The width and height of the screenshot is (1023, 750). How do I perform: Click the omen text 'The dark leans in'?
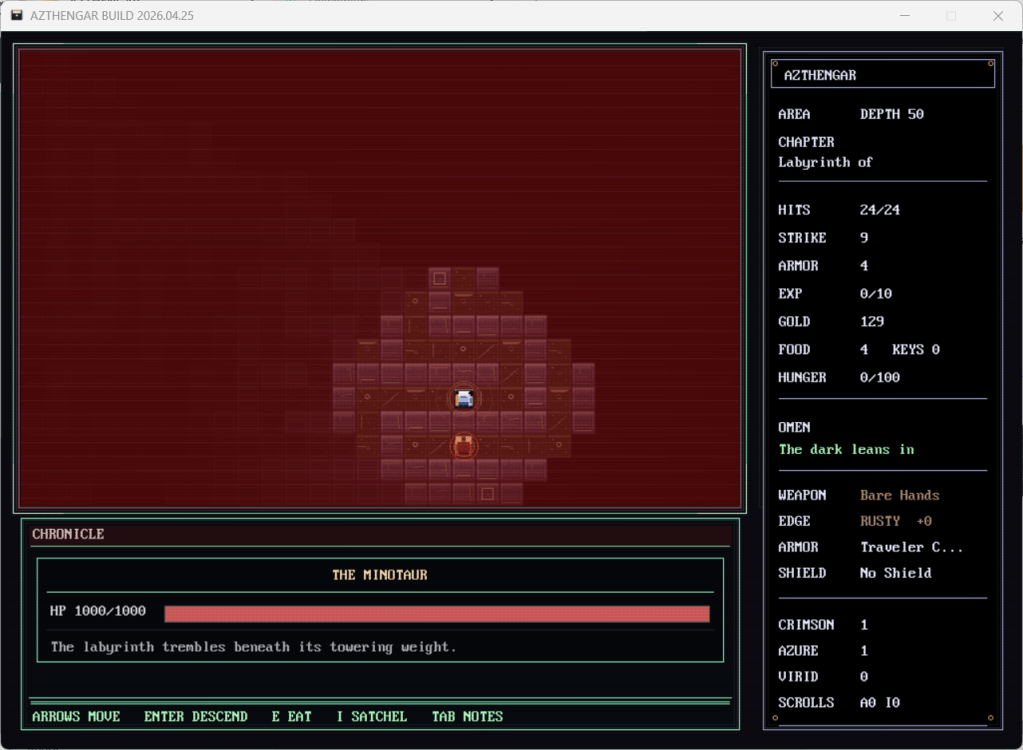coord(846,449)
